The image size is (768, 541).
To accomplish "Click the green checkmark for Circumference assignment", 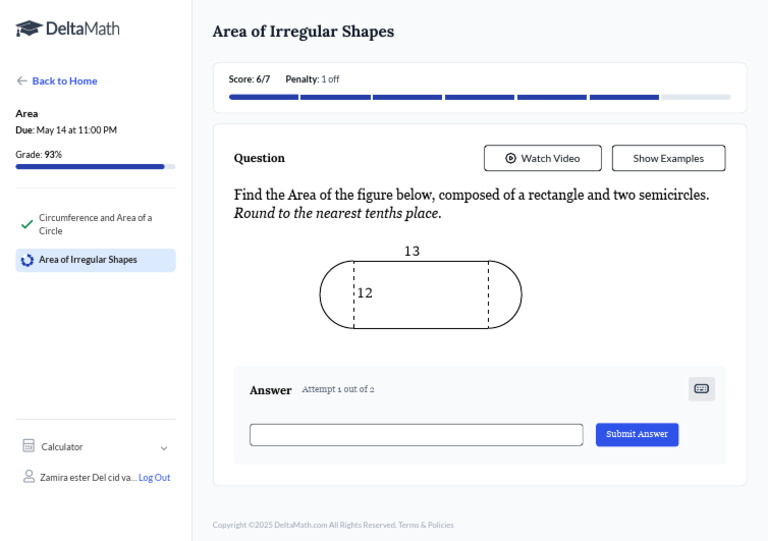I will click(x=27, y=224).
